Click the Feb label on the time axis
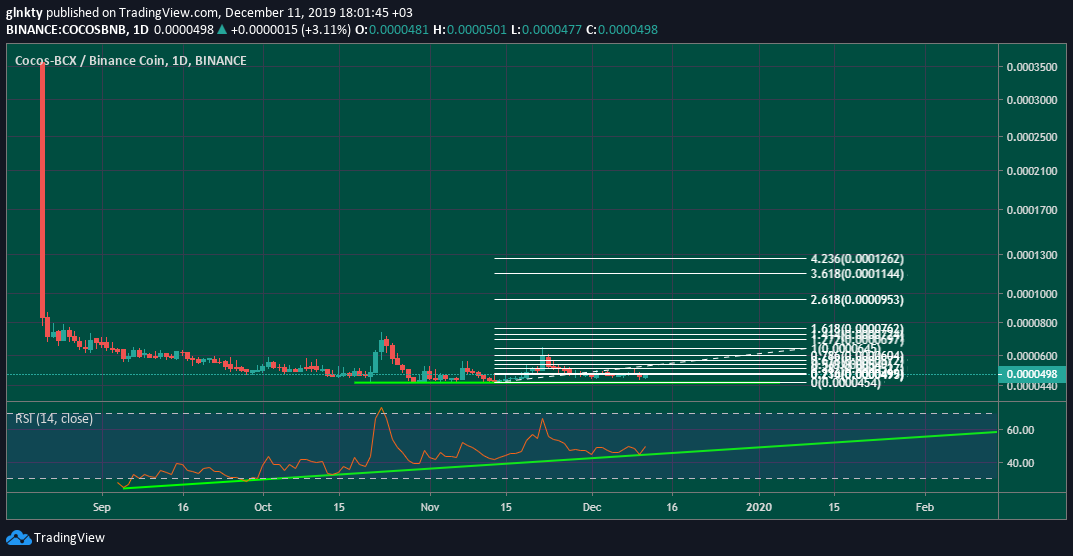Screen dimensions: 1073x556 tap(925, 507)
